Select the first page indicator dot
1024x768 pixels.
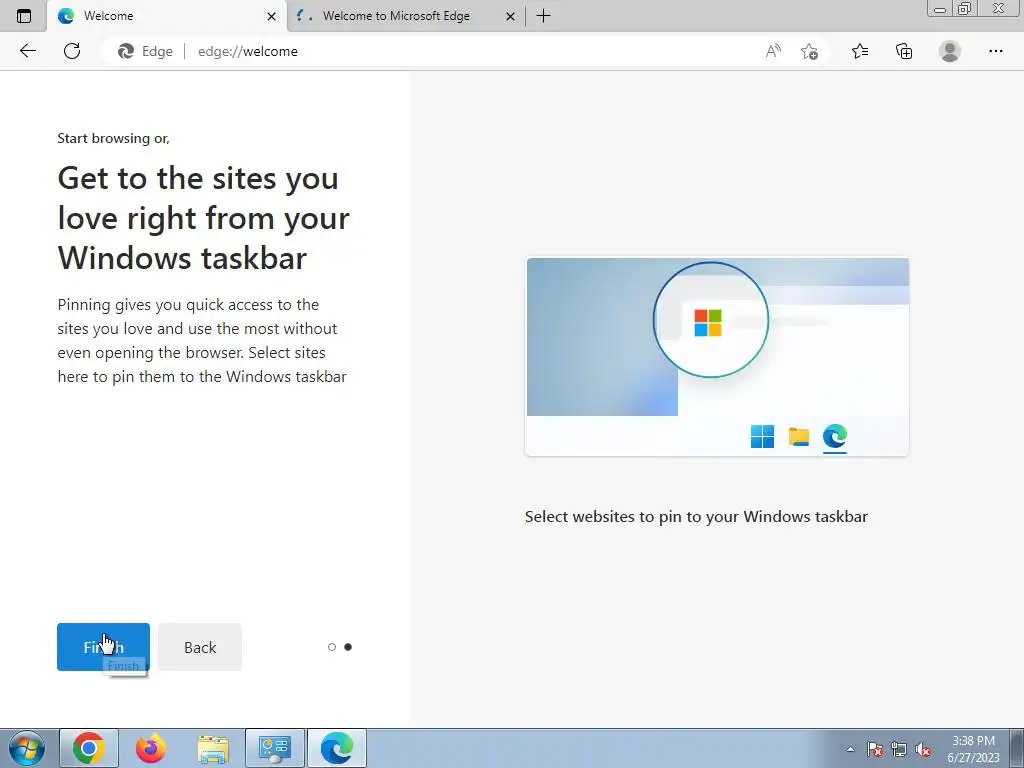pyautogui.click(x=332, y=647)
